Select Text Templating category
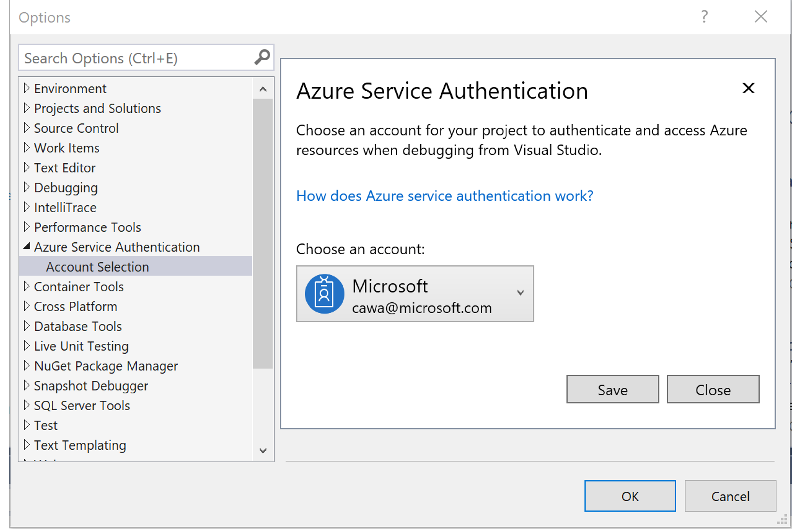Viewport: 792px width, 531px height. tap(80, 446)
